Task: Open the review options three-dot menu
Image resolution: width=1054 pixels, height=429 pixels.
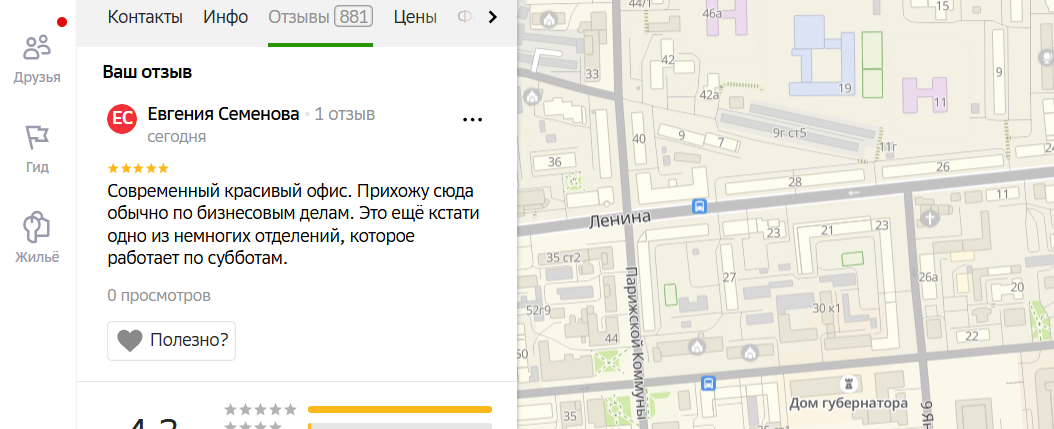Action: 473,120
